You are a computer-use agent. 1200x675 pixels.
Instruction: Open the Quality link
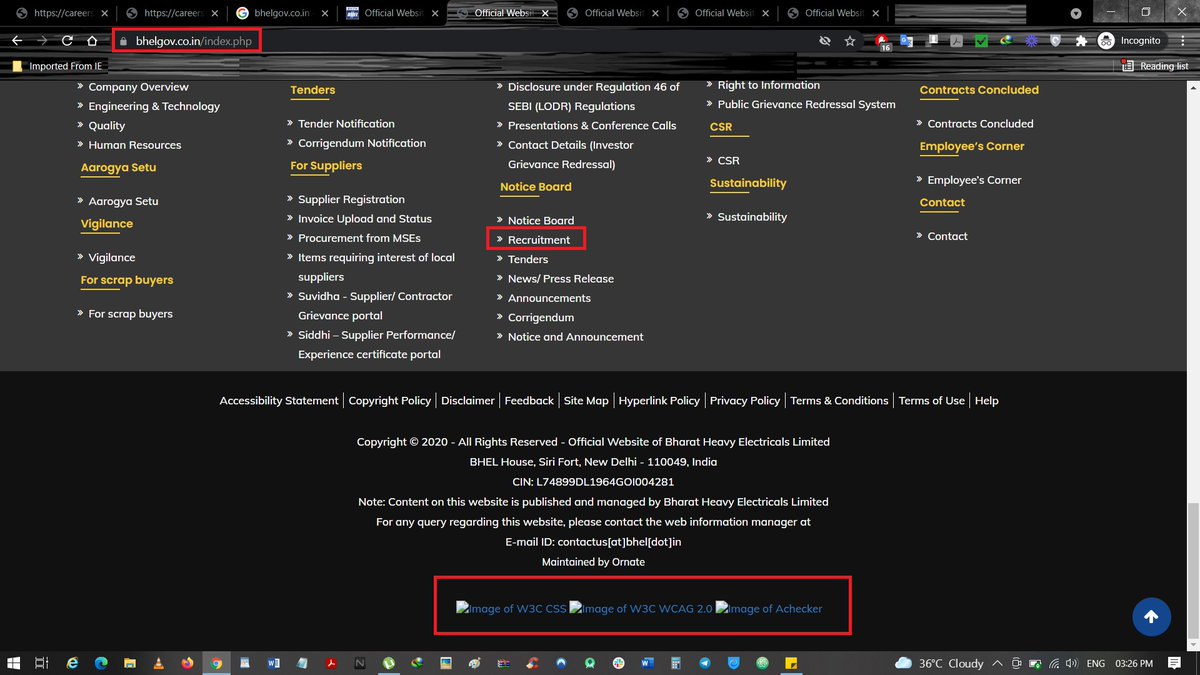click(107, 126)
